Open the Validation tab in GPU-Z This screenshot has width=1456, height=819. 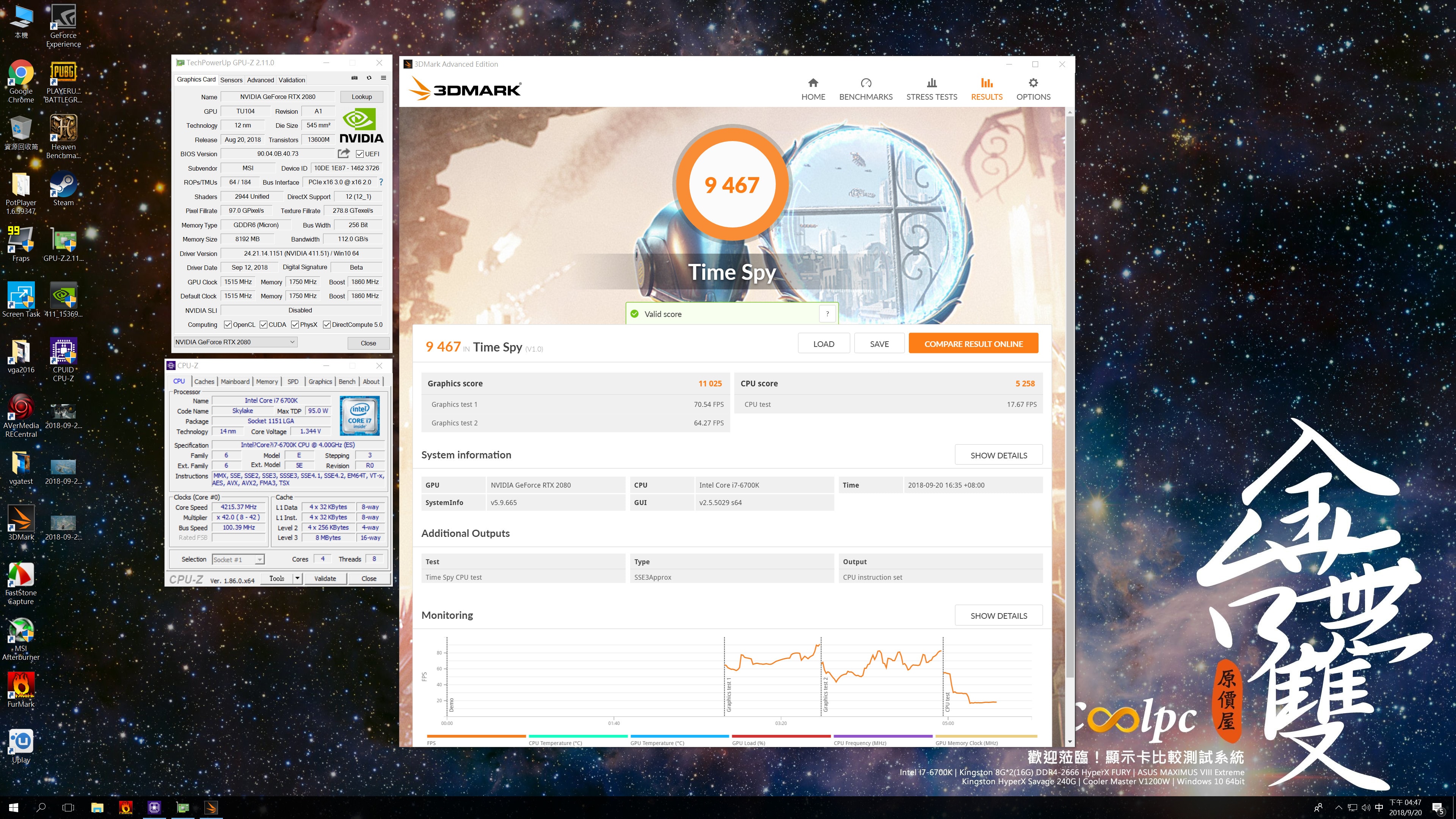pos(292,80)
